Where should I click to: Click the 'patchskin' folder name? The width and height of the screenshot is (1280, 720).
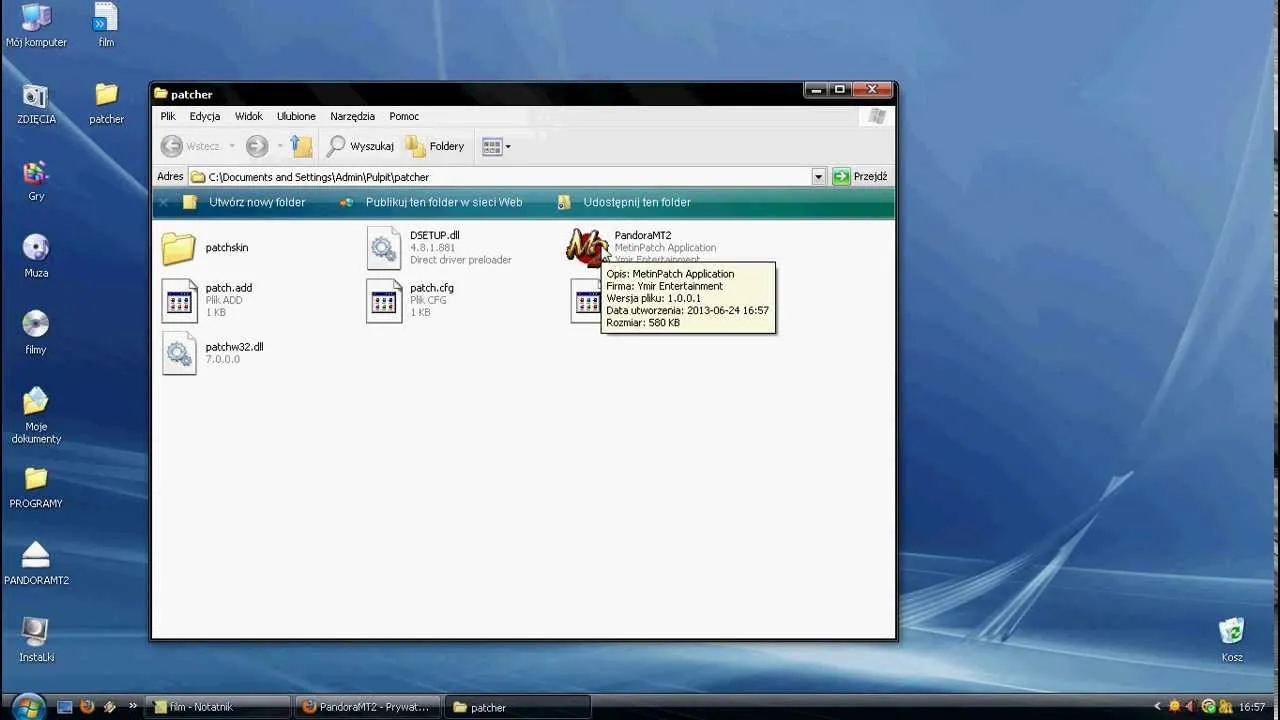click(227, 248)
